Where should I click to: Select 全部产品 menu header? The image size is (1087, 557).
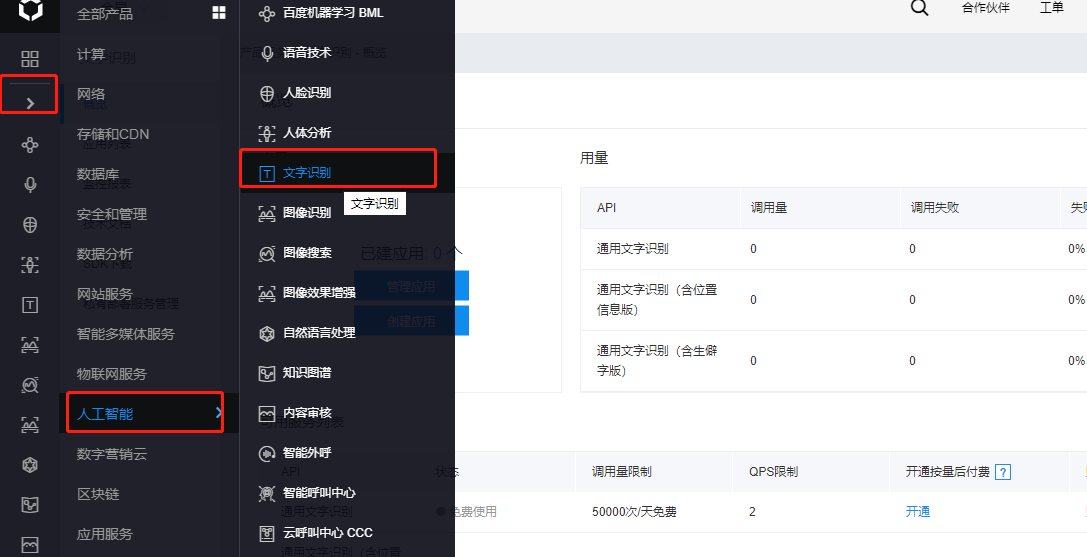pyautogui.click(x=105, y=13)
